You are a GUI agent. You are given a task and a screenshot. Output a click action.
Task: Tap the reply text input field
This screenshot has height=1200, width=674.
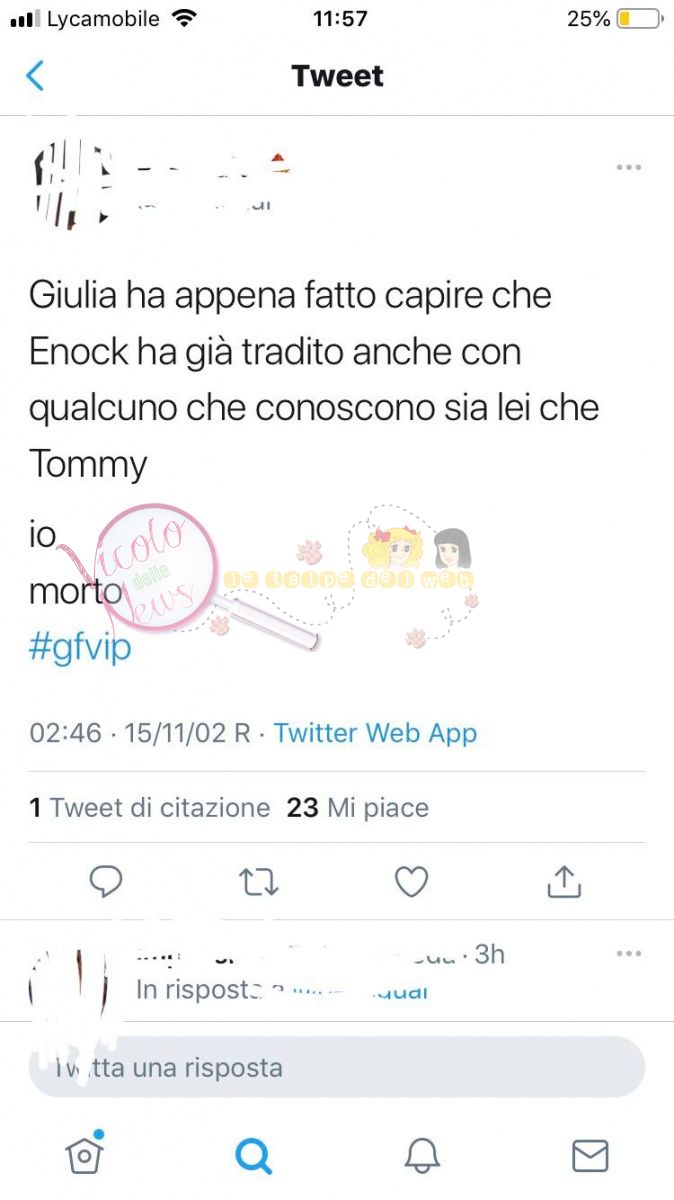pos(337,1067)
